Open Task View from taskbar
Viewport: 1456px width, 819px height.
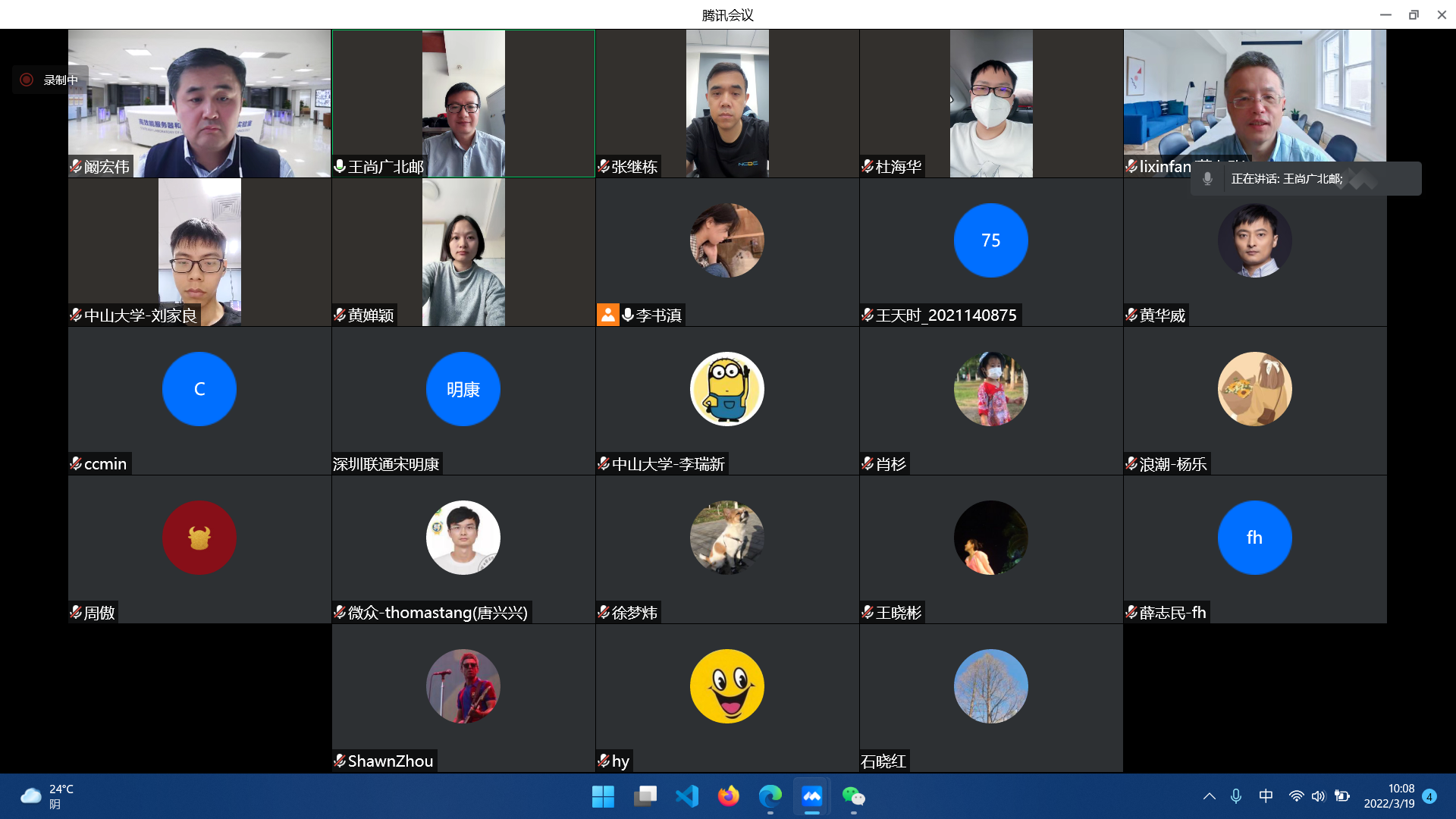645,796
